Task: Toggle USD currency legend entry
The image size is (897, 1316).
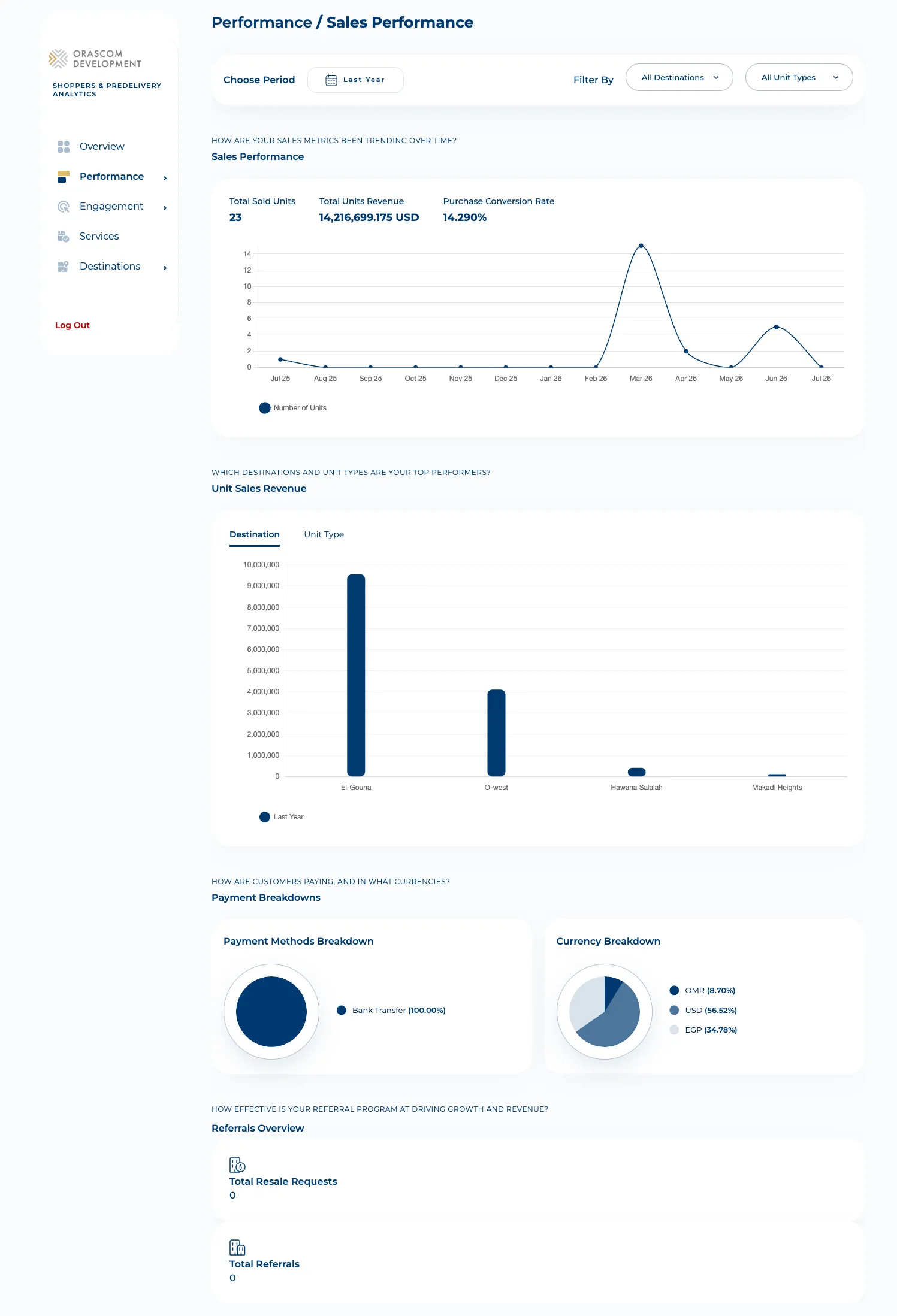Action: [703, 1010]
